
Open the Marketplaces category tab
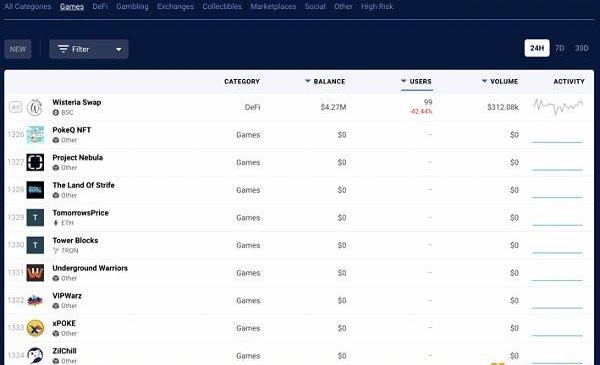coord(273,7)
